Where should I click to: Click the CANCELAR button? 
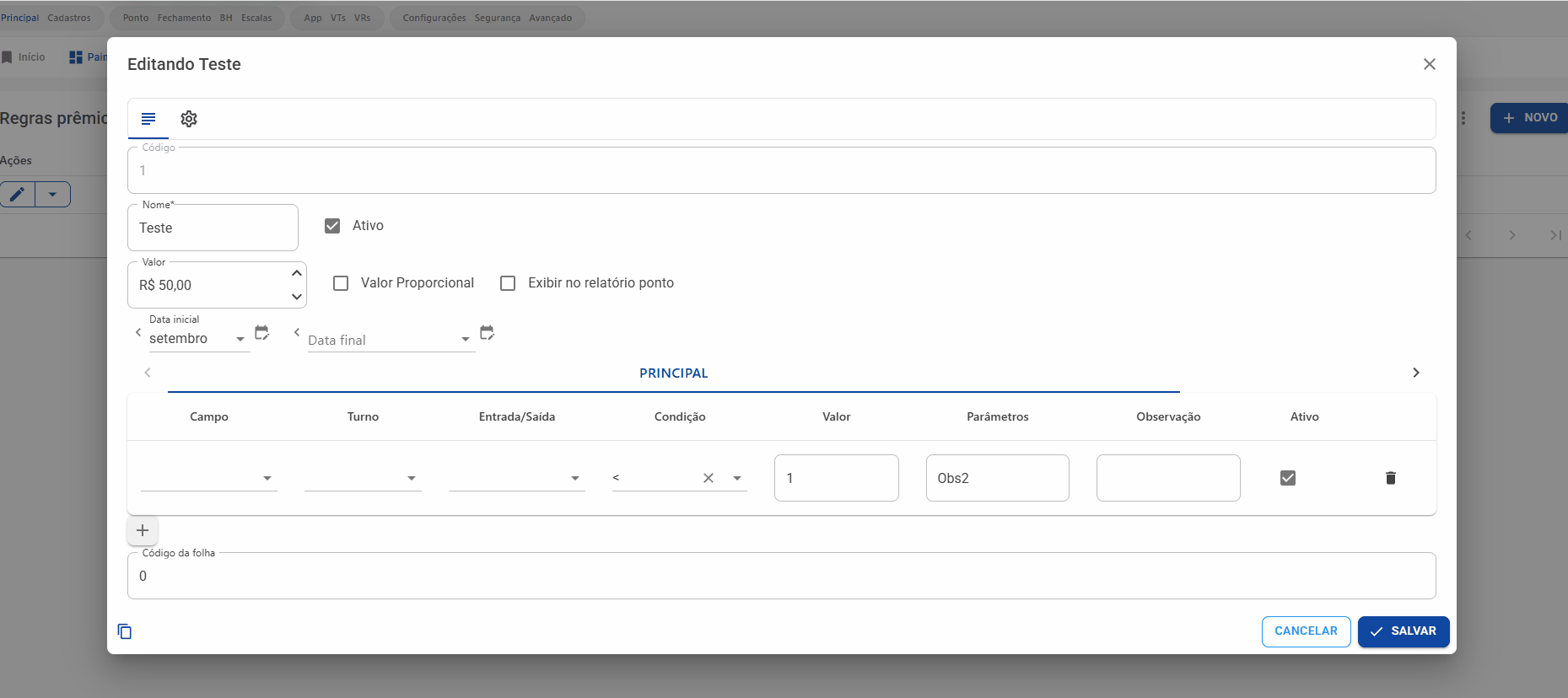1307,631
